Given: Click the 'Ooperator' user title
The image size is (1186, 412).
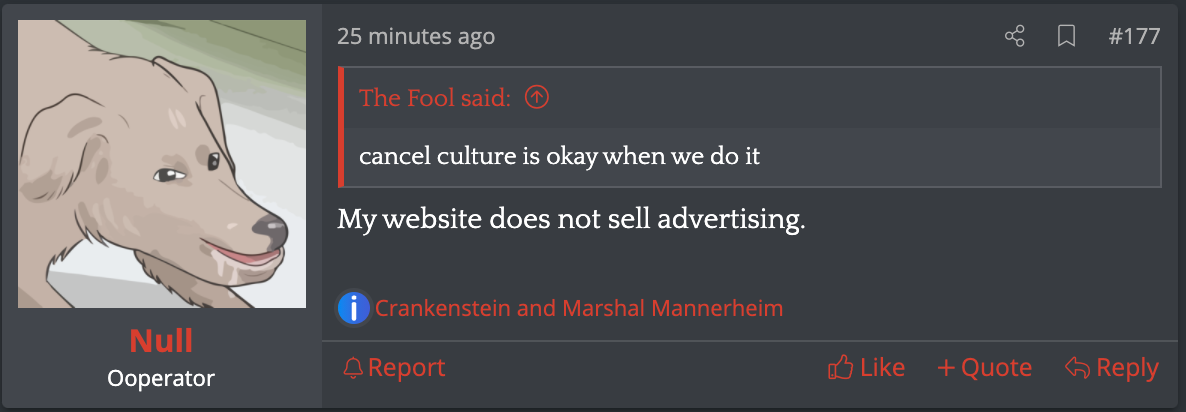Looking at the screenshot, I should (161, 379).
